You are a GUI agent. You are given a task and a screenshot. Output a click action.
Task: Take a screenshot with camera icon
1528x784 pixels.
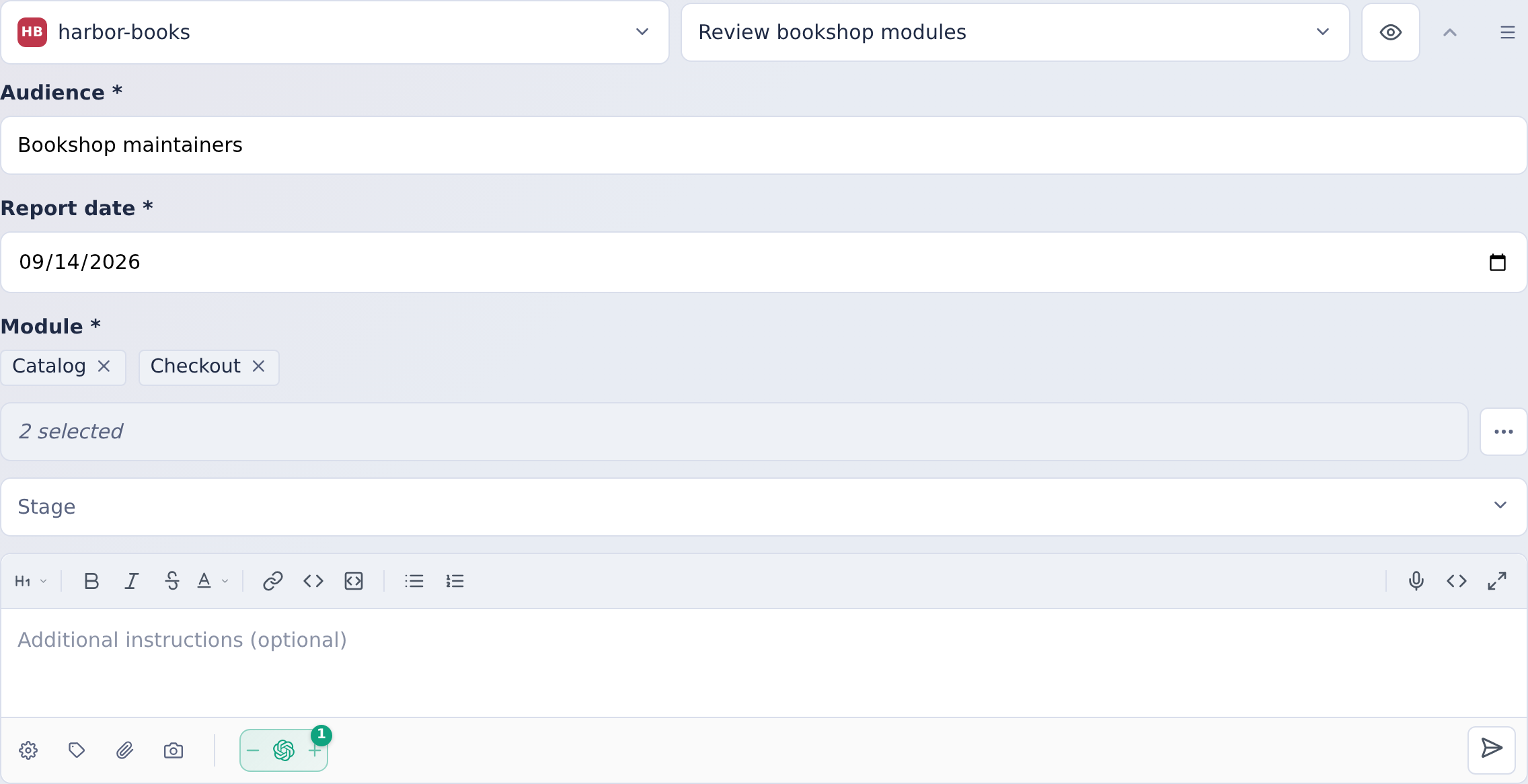click(174, 750)
